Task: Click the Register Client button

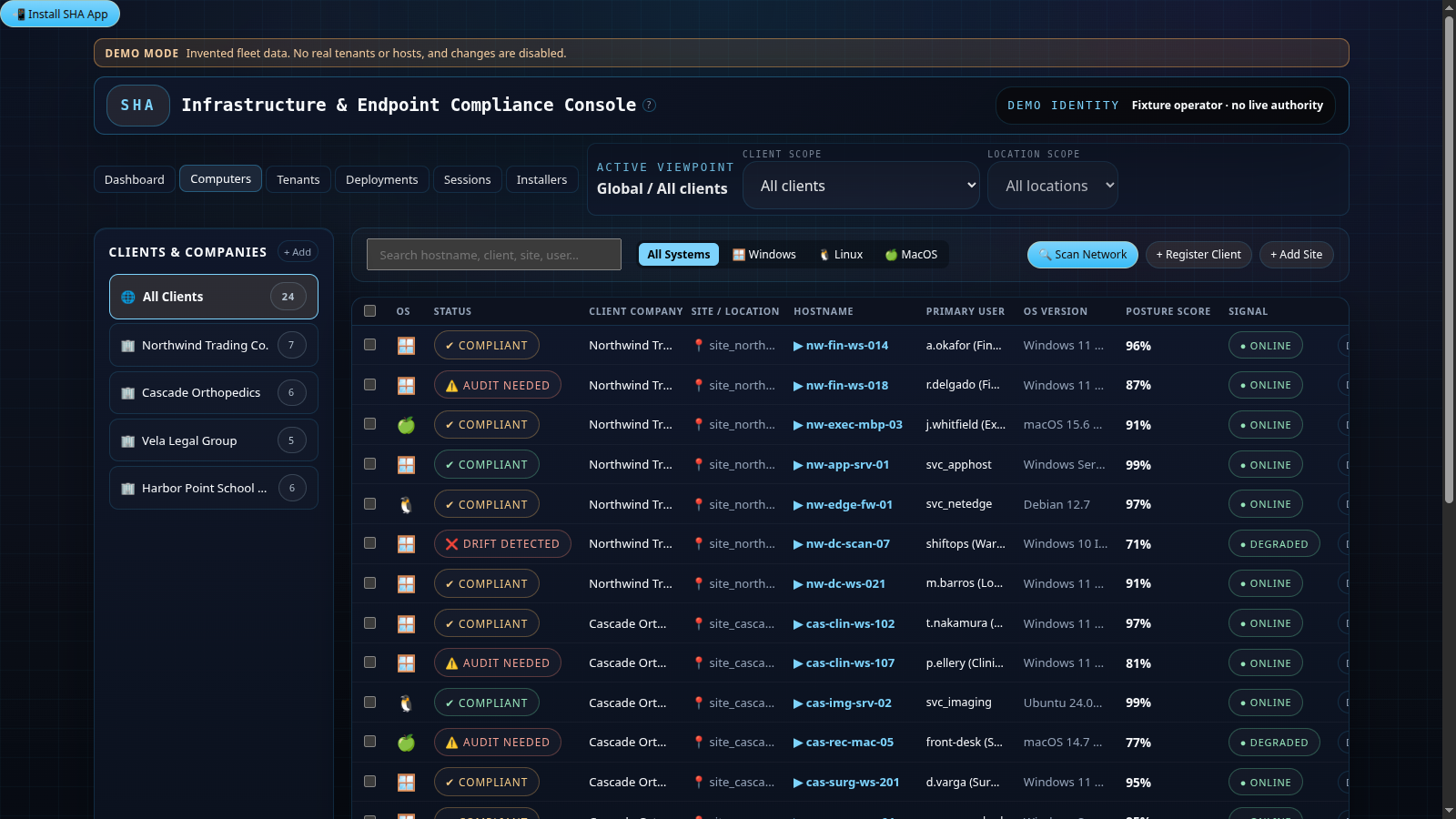Action: pos(1198,255)
